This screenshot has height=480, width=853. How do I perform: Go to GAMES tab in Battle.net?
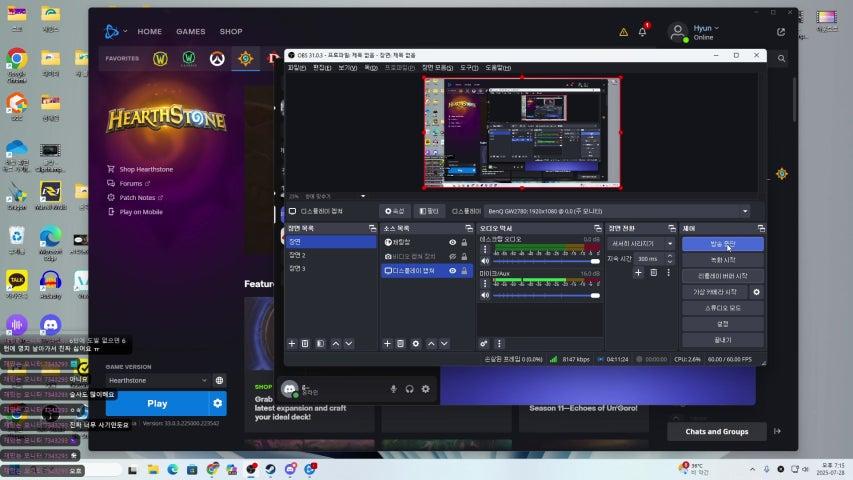point(191,32)
